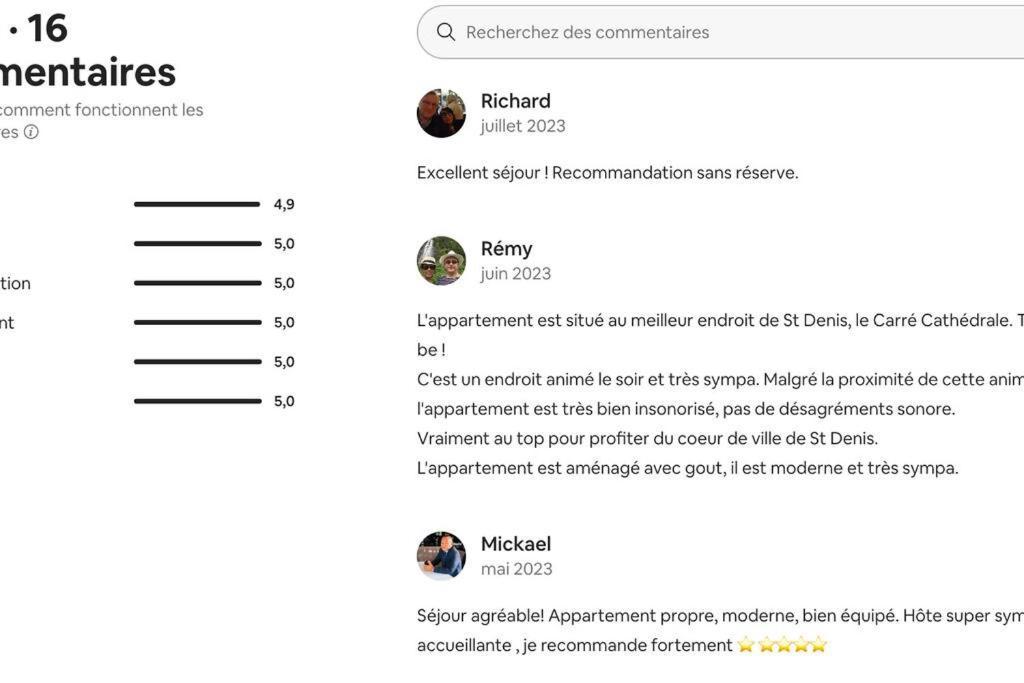The height and width of the screenshot is (683, 1024).
Task: Open Mickael's profile photo
Action: tap(441, 556)
